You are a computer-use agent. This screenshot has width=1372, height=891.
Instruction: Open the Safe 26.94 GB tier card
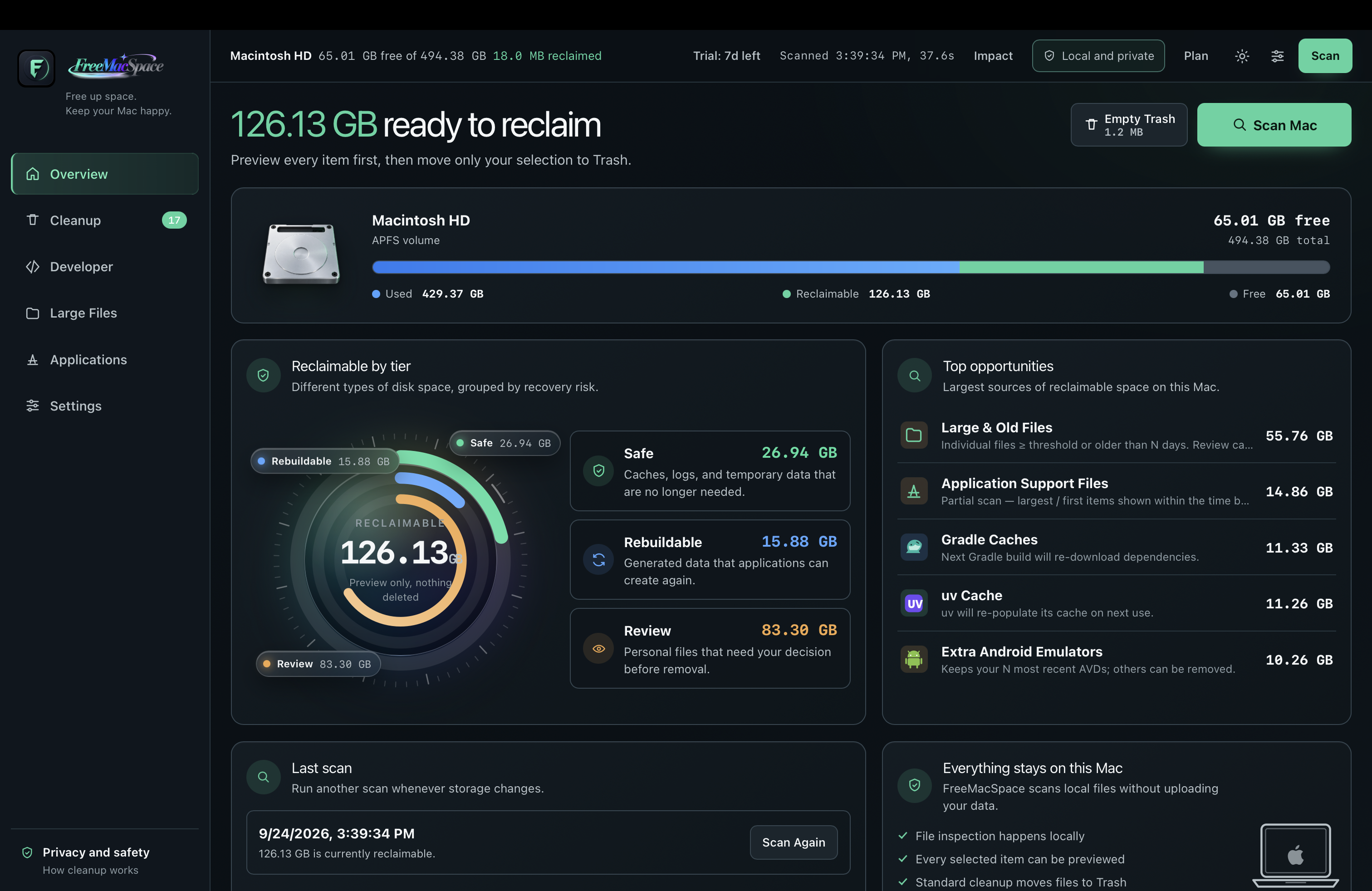pos(710,471)
